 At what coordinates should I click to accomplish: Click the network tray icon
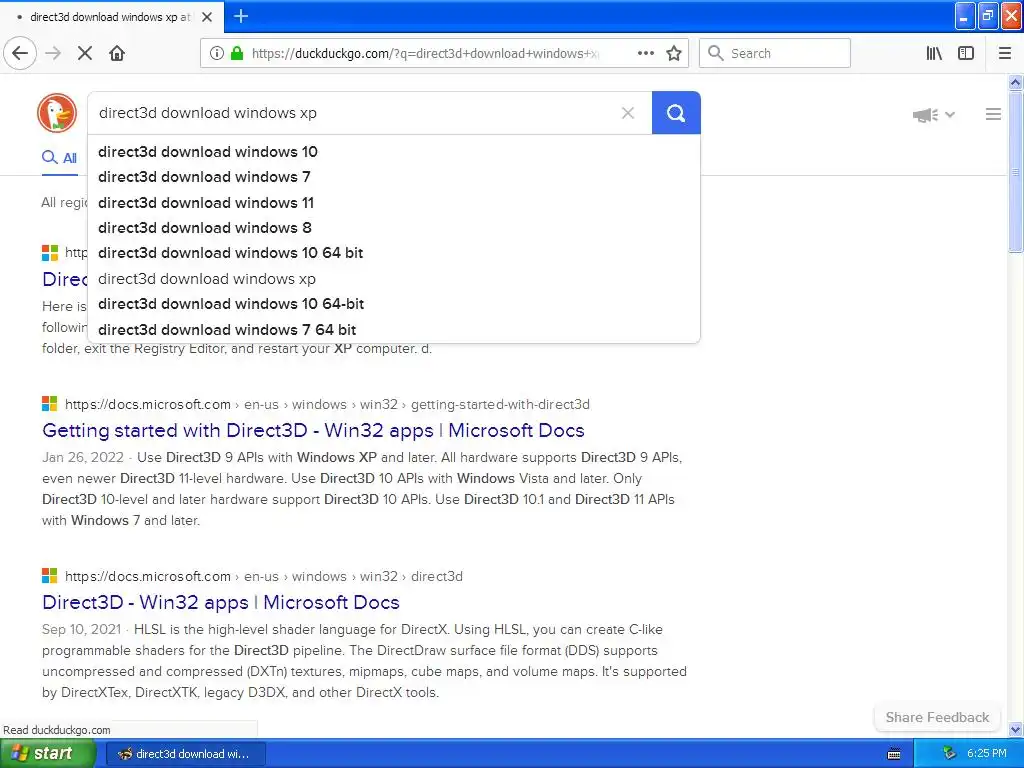949,754
